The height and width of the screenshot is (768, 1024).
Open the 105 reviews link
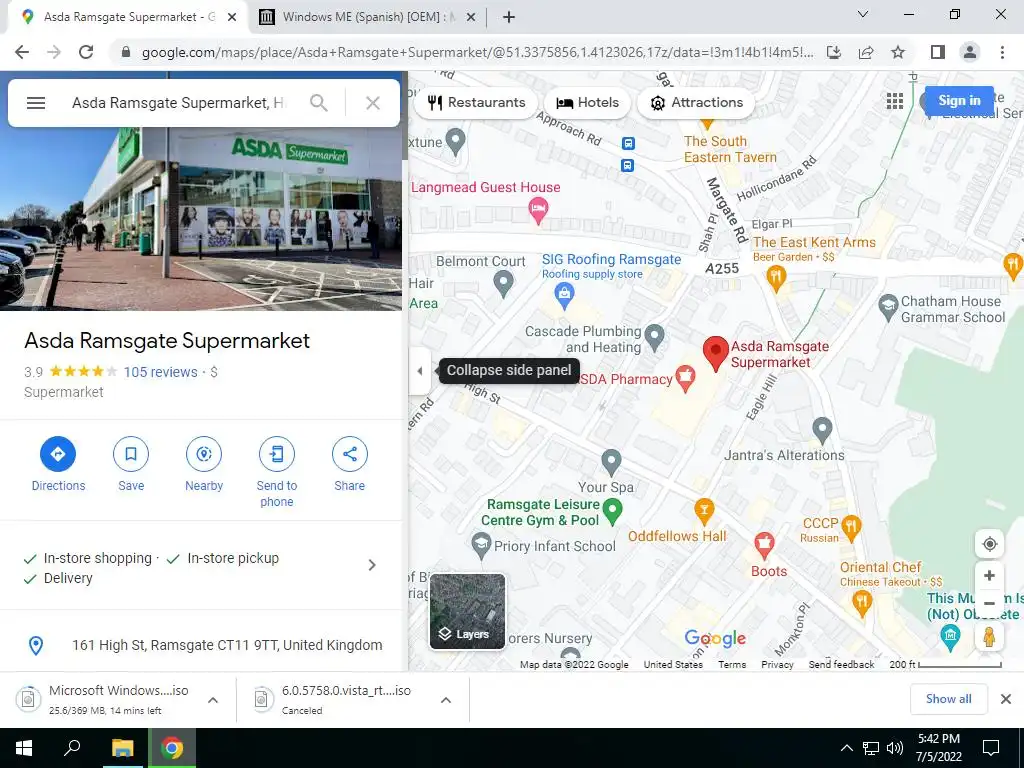[x=161, y=372]
